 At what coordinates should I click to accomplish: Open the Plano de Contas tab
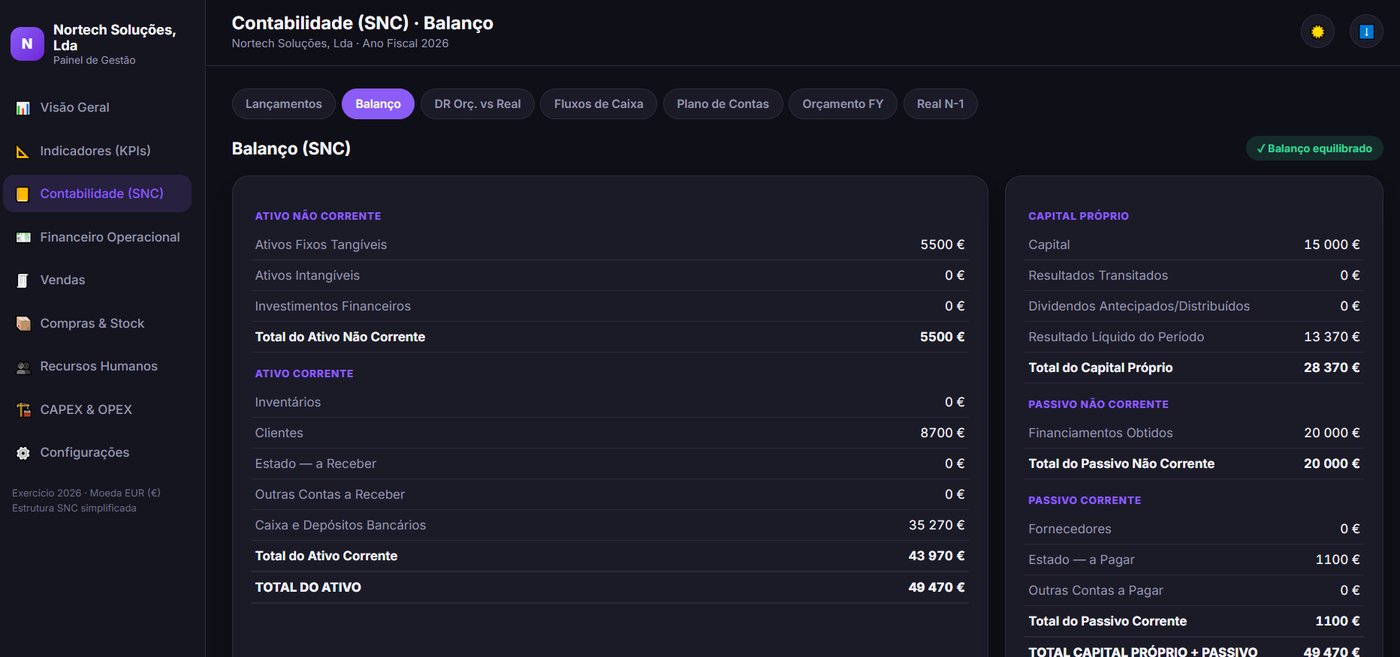tap(723, 104)
